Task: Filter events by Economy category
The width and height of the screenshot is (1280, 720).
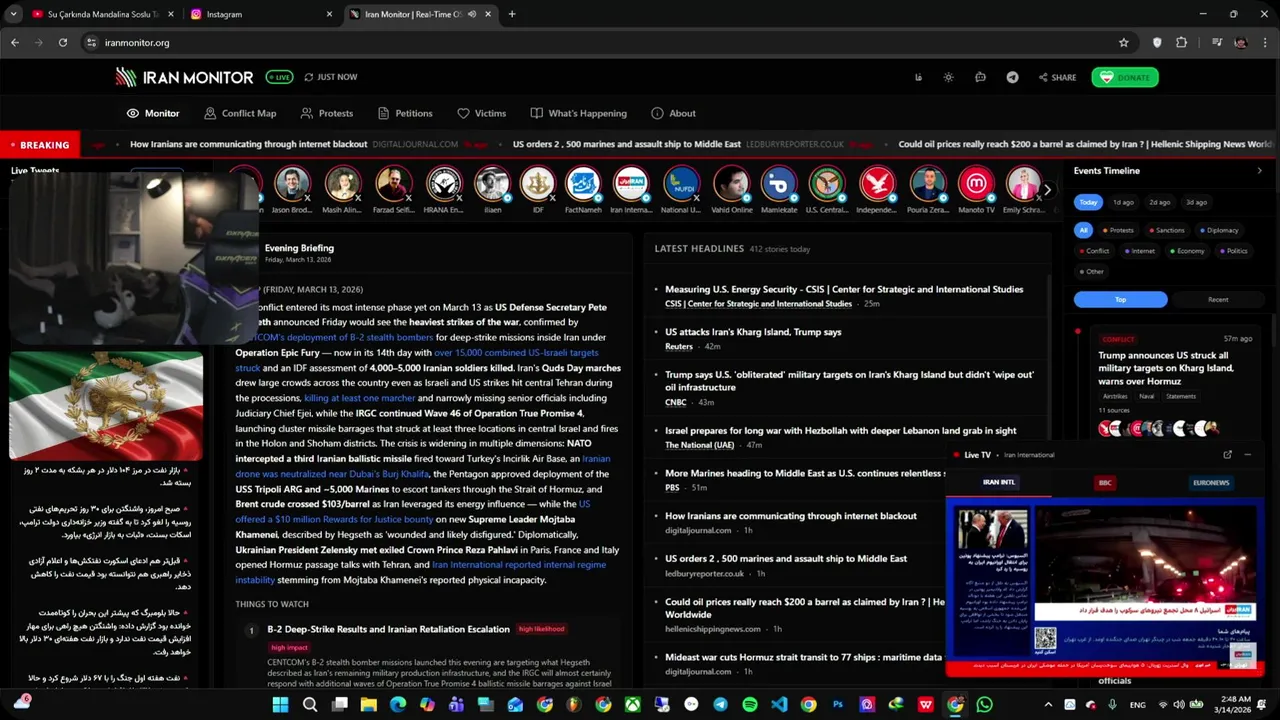Action: [x=1187, y=251]
